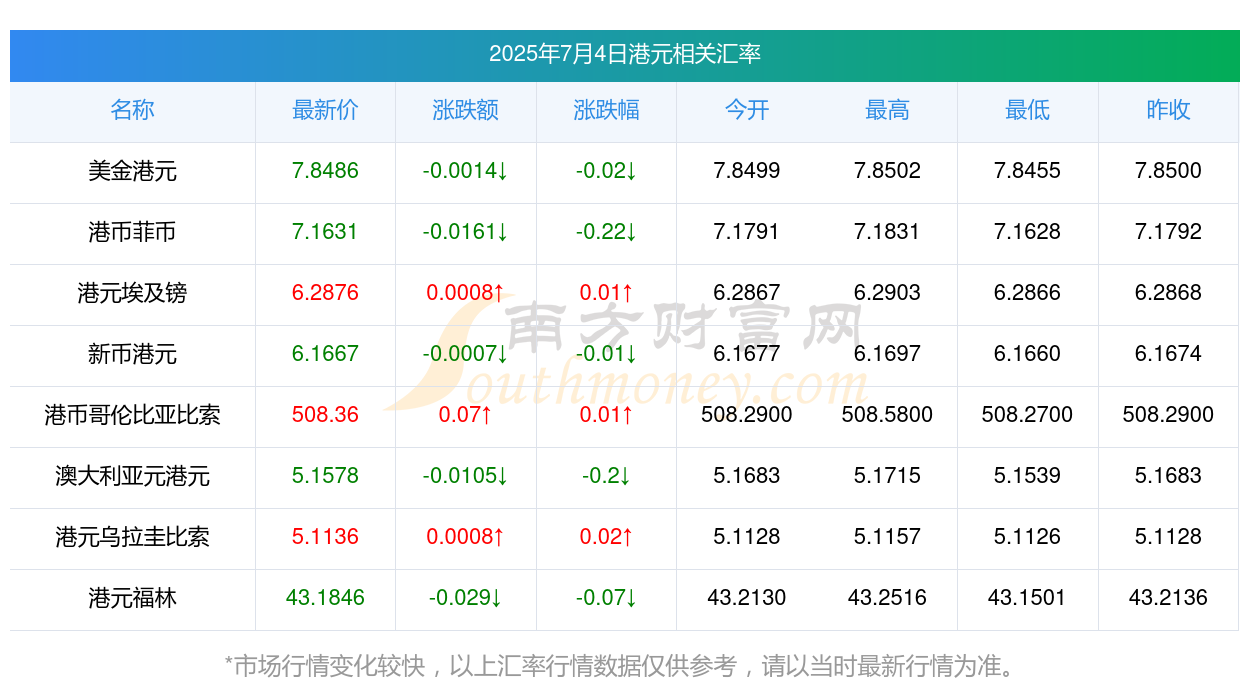Click high value 6.1697
Viewport: 1250px width, 698px height.
click(887, 354)
